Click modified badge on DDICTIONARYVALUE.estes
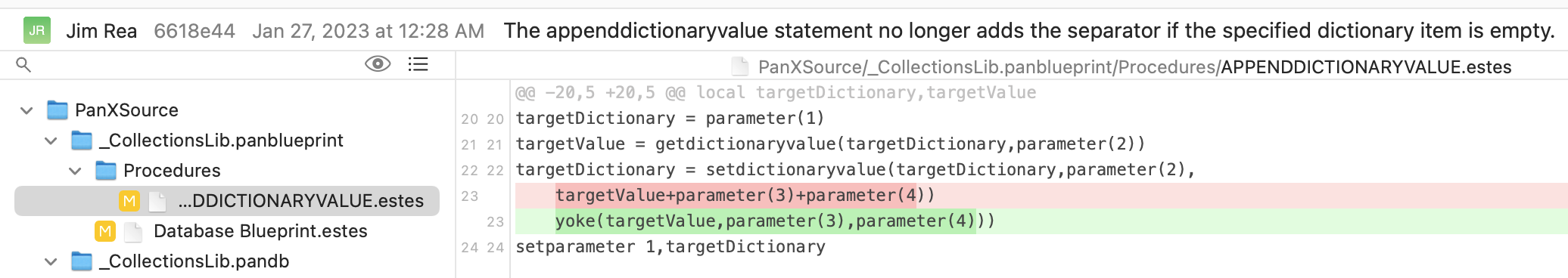This screenshot has height=278, width=1568. click(129, 201)
